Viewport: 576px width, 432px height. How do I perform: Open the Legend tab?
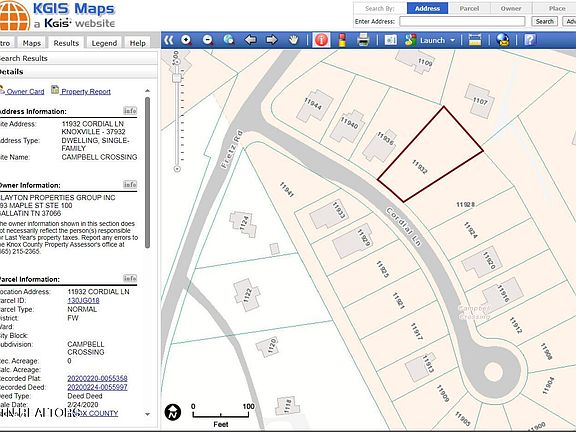pyautogui.click(x=104, y=43)
